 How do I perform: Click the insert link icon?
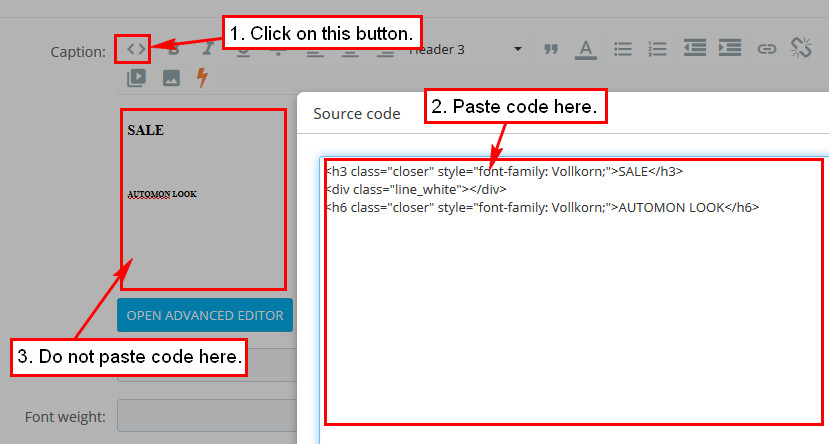[766, 48]
